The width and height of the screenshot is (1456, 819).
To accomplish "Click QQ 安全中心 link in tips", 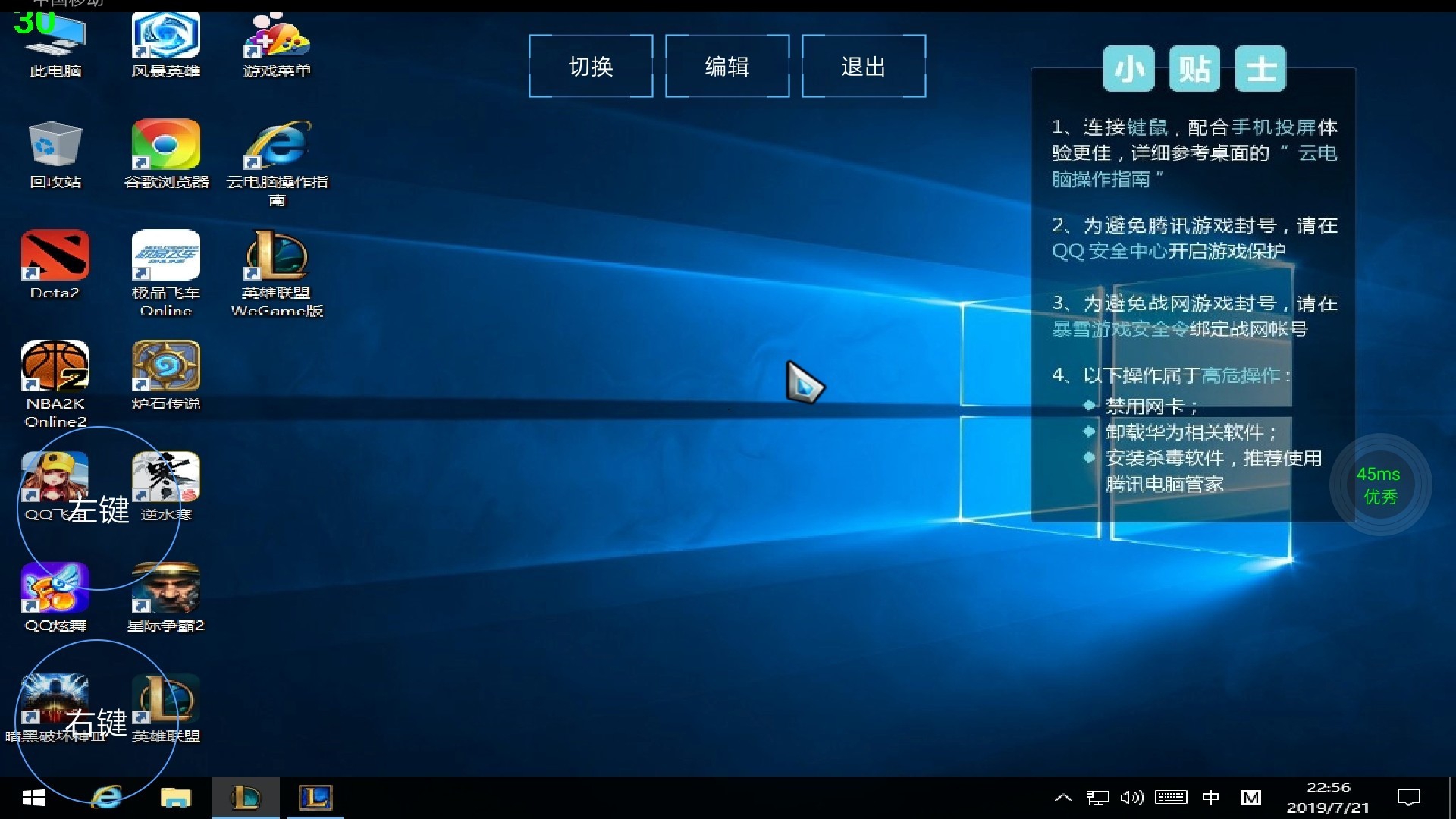I will [1109, 251].
